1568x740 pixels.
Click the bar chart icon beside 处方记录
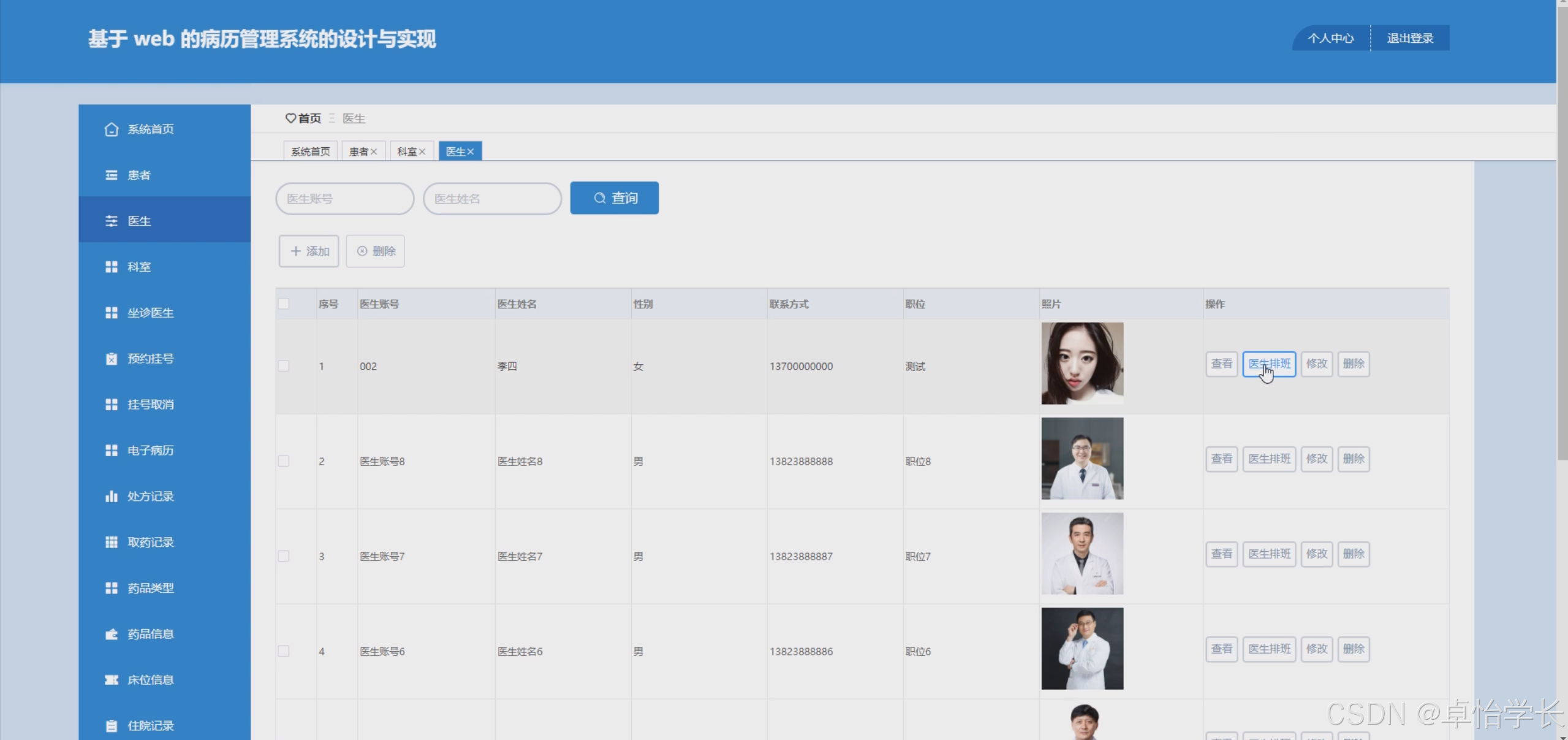coord(111,496)
